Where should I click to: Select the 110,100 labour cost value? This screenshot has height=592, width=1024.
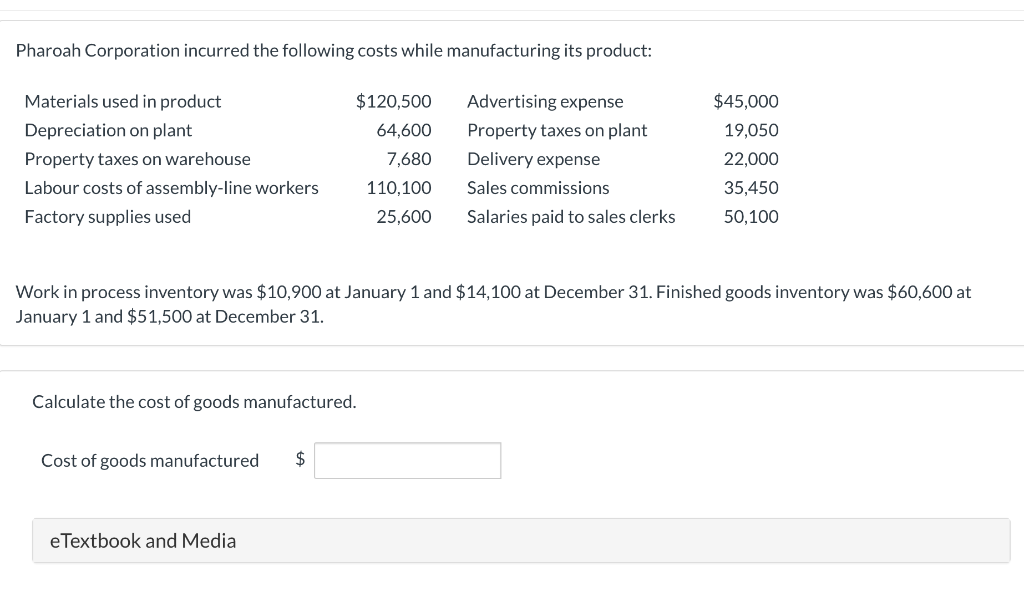[x=399, y=188]
